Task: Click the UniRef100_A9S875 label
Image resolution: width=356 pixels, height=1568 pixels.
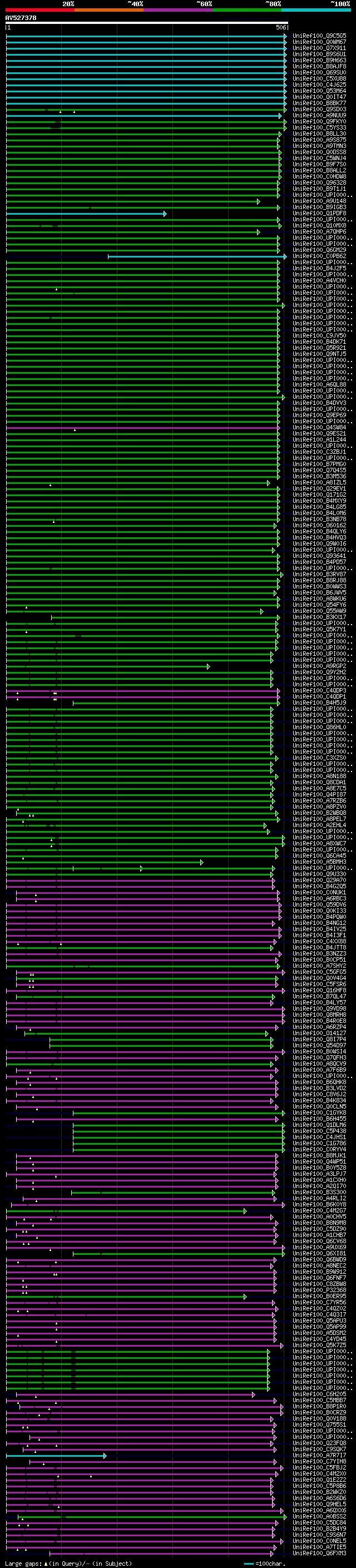Action: (x=319, y=140)
